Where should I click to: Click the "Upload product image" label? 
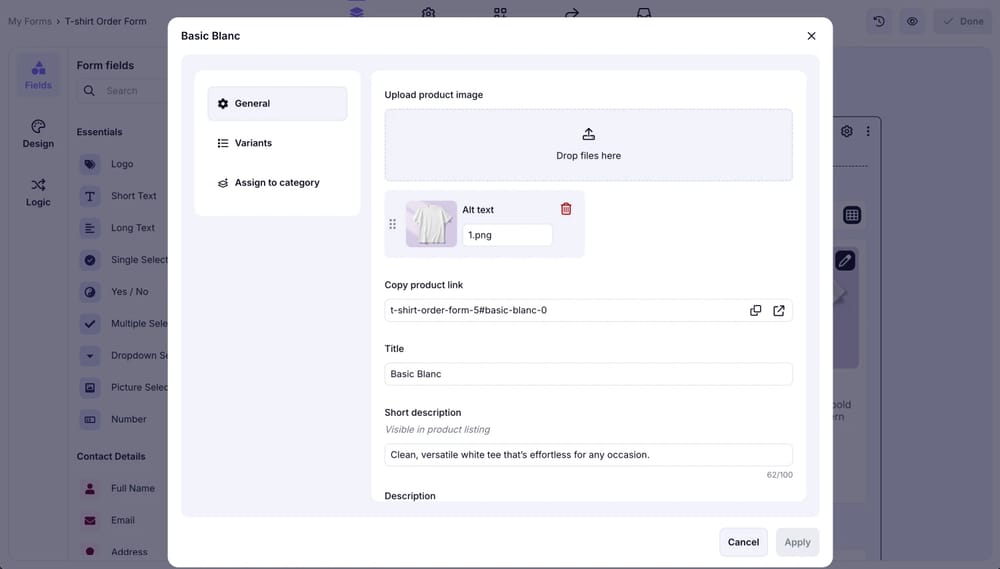(434, 94)
